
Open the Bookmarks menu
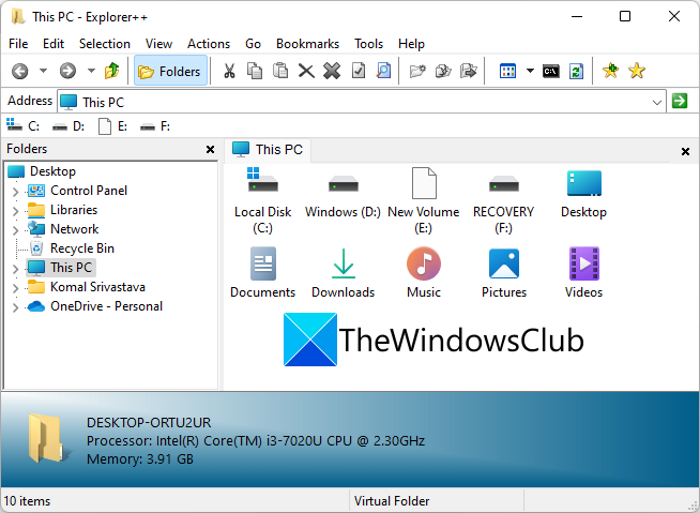point(308,44)
